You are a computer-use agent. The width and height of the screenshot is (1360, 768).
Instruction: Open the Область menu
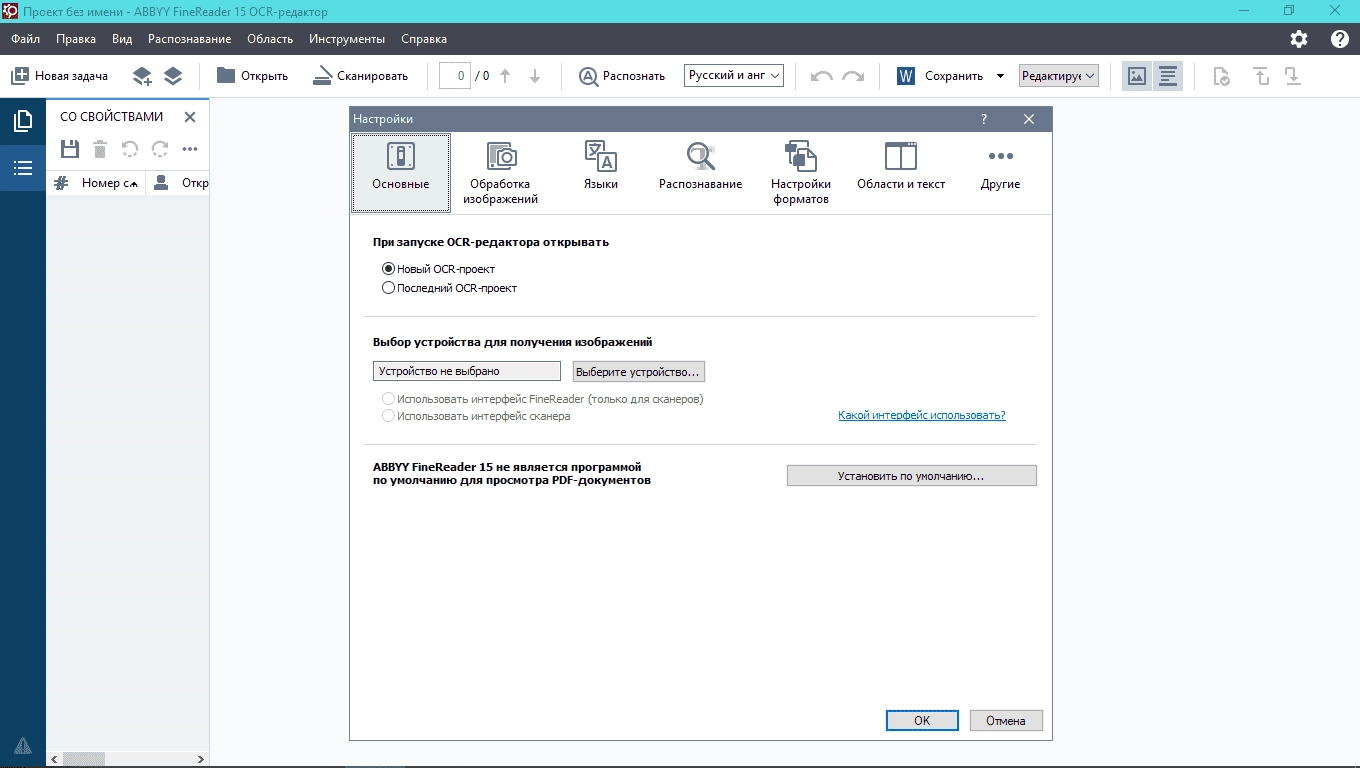pos(270,39)
